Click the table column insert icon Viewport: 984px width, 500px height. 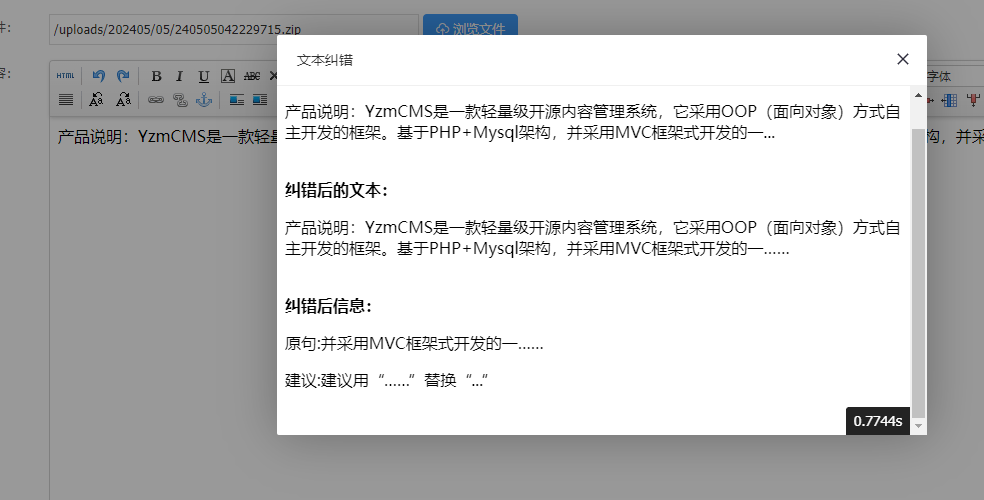pyautogui.click(x=950, y=99)
